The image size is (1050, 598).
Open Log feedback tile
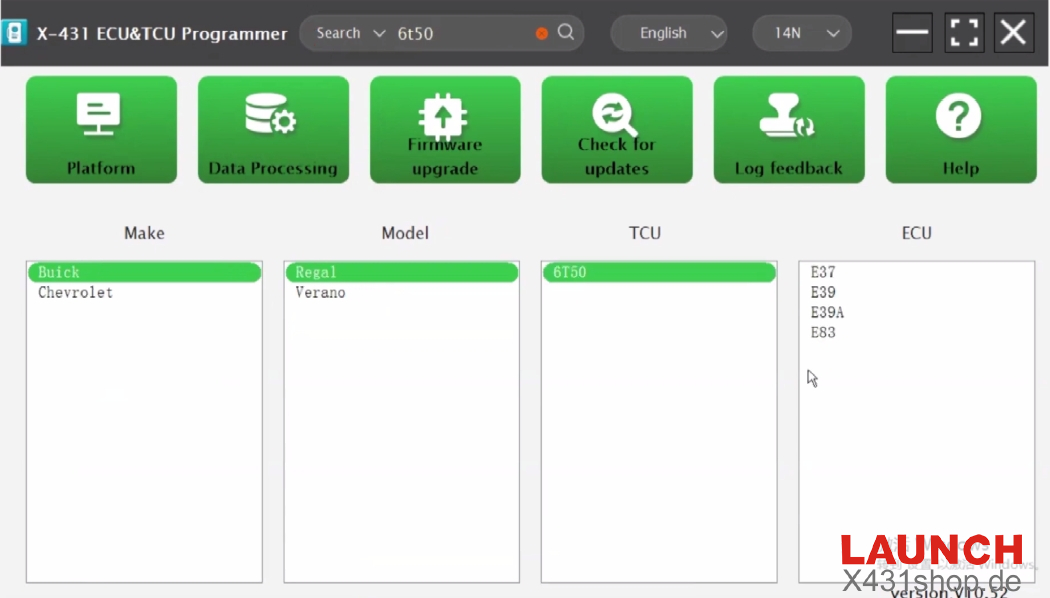(x=789, y=130)
